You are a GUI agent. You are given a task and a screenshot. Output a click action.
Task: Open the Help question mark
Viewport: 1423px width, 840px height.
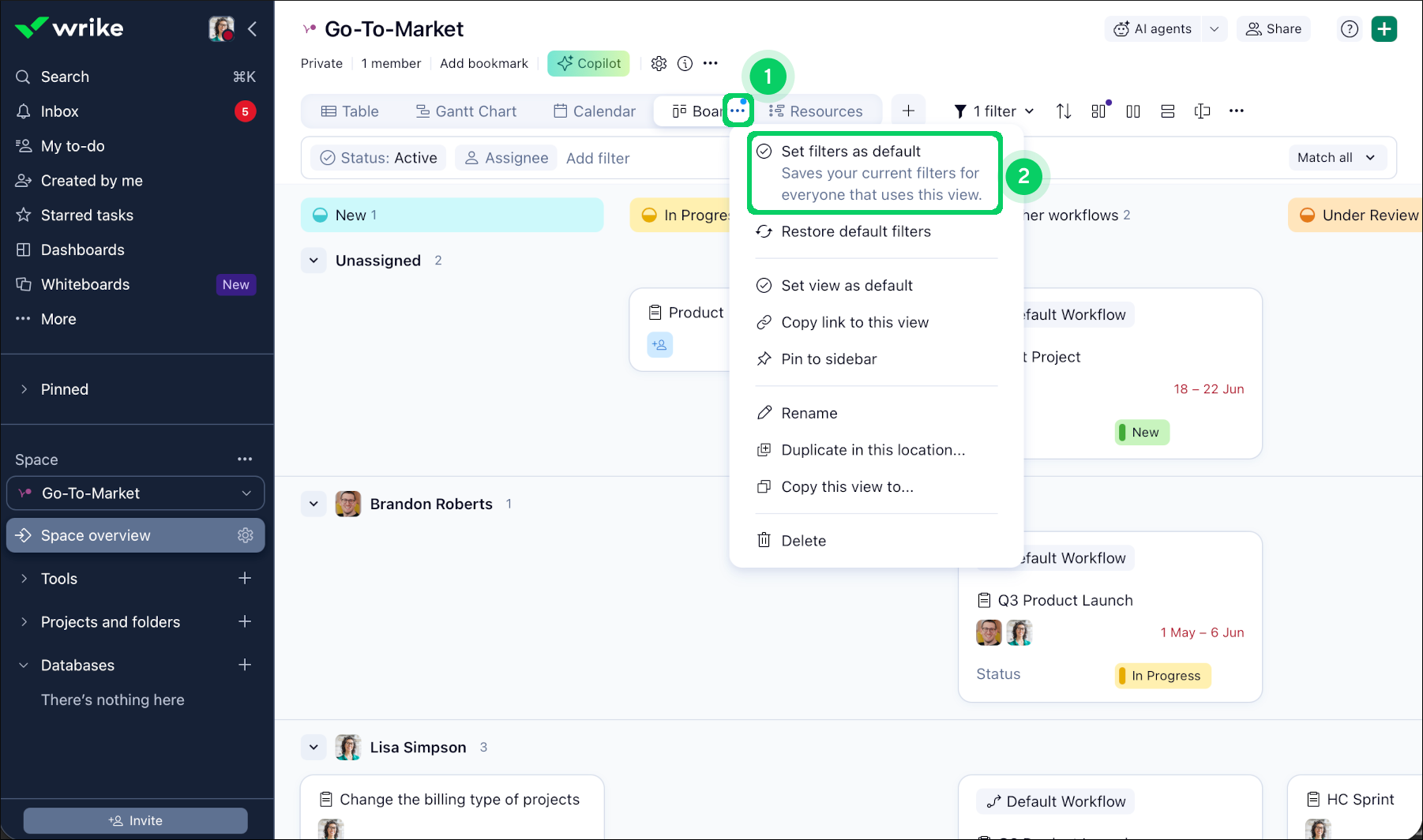(x=1350, y=29)
